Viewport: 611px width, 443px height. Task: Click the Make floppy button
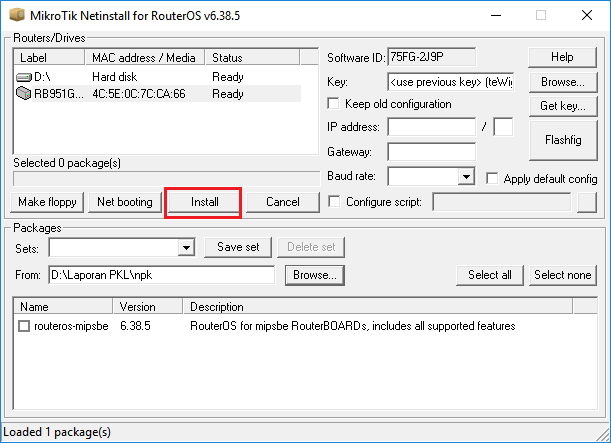(47, 202)
